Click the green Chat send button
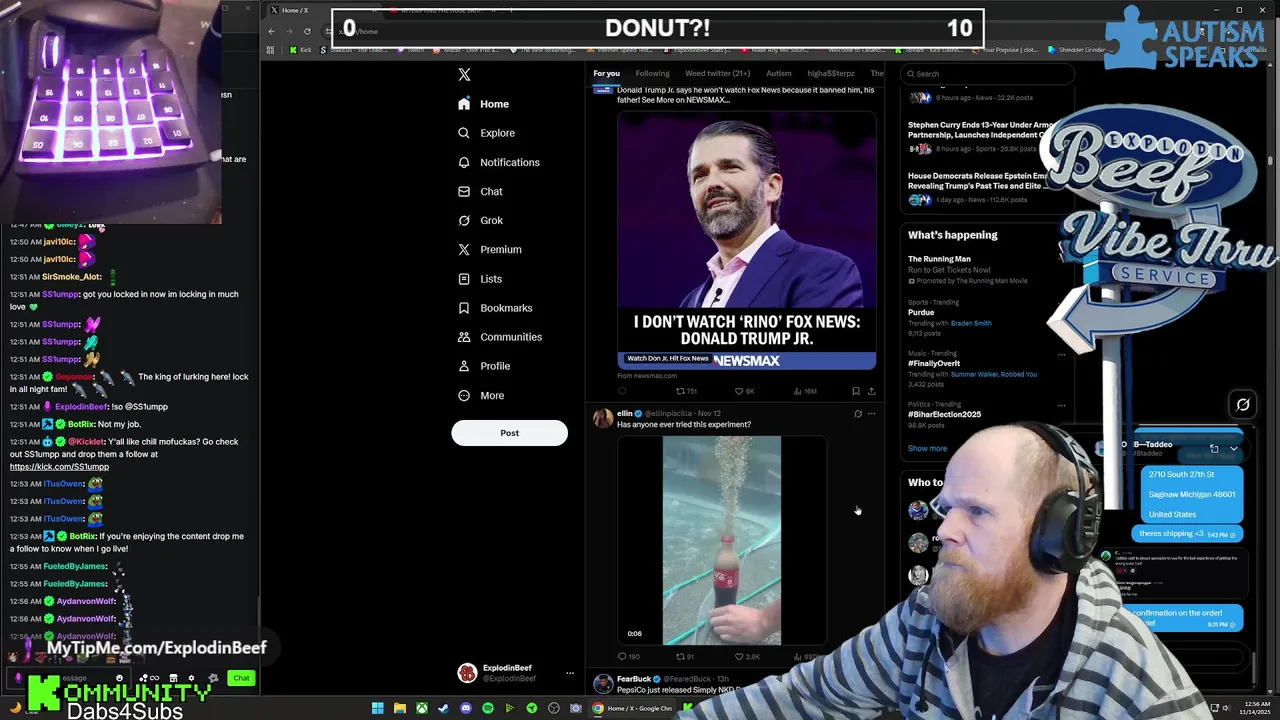The height and width of the screenshot is (720, 1280). tap(241, 678)
